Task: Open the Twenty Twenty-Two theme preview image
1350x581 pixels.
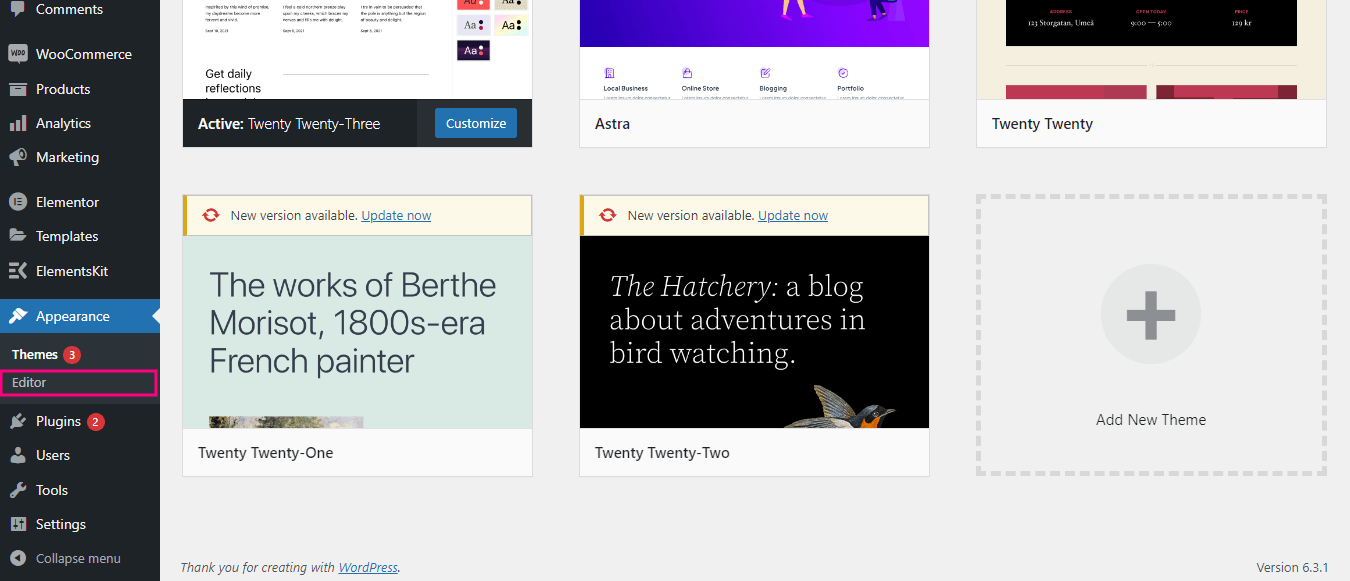Action: point(754,332)
